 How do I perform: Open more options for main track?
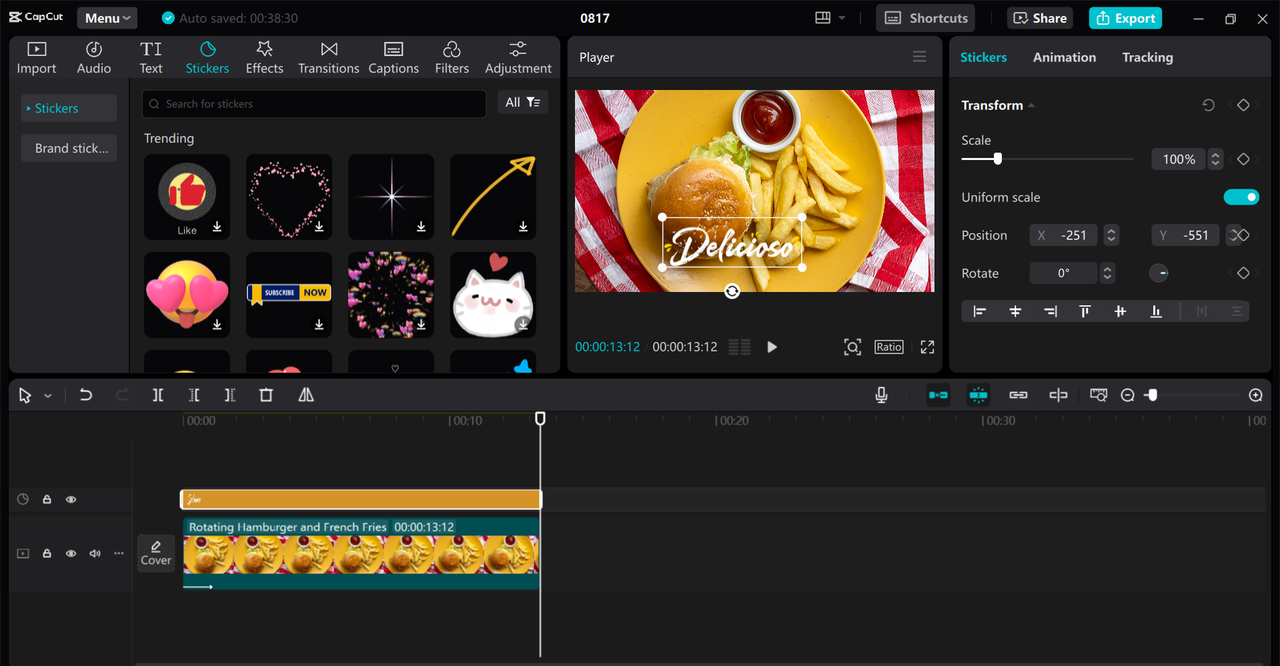point(119,553)
